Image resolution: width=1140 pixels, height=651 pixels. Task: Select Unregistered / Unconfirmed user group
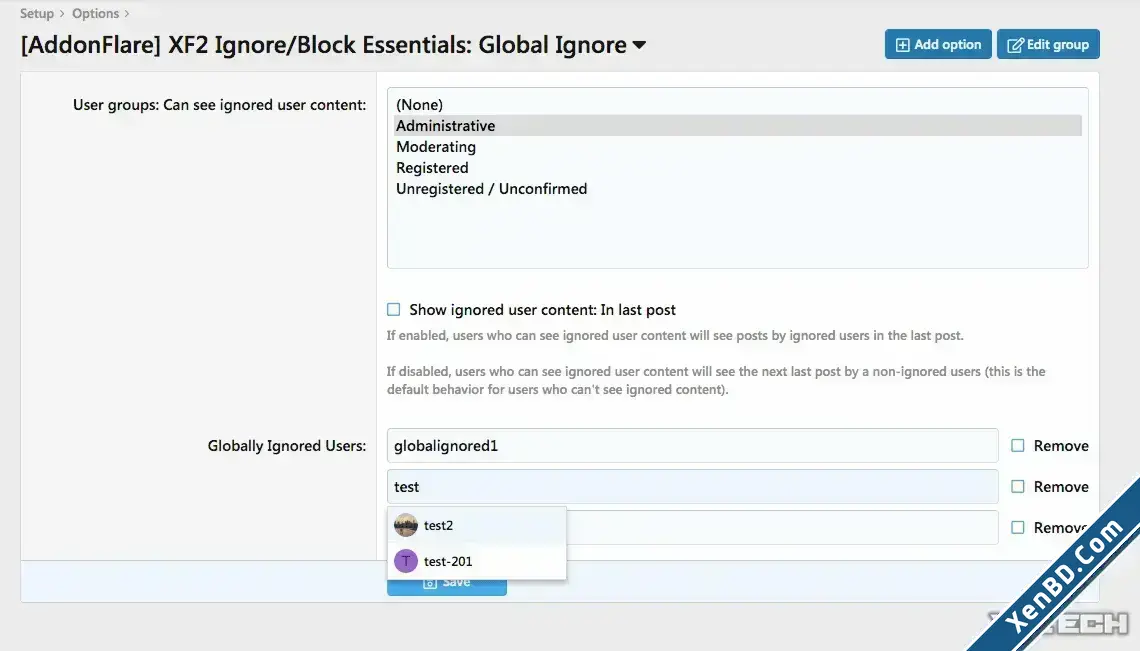[x=737, y=189]
